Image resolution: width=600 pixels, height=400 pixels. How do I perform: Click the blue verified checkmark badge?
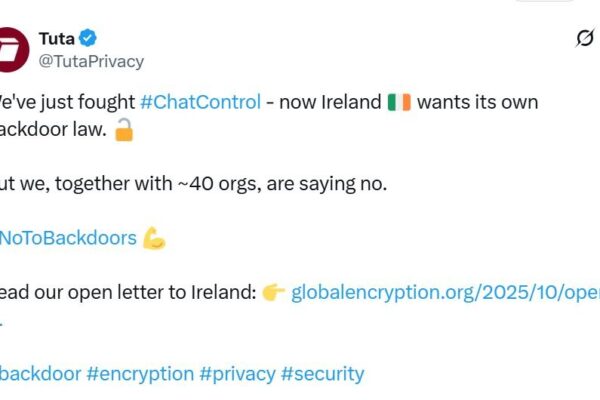(x=89, y=39)
